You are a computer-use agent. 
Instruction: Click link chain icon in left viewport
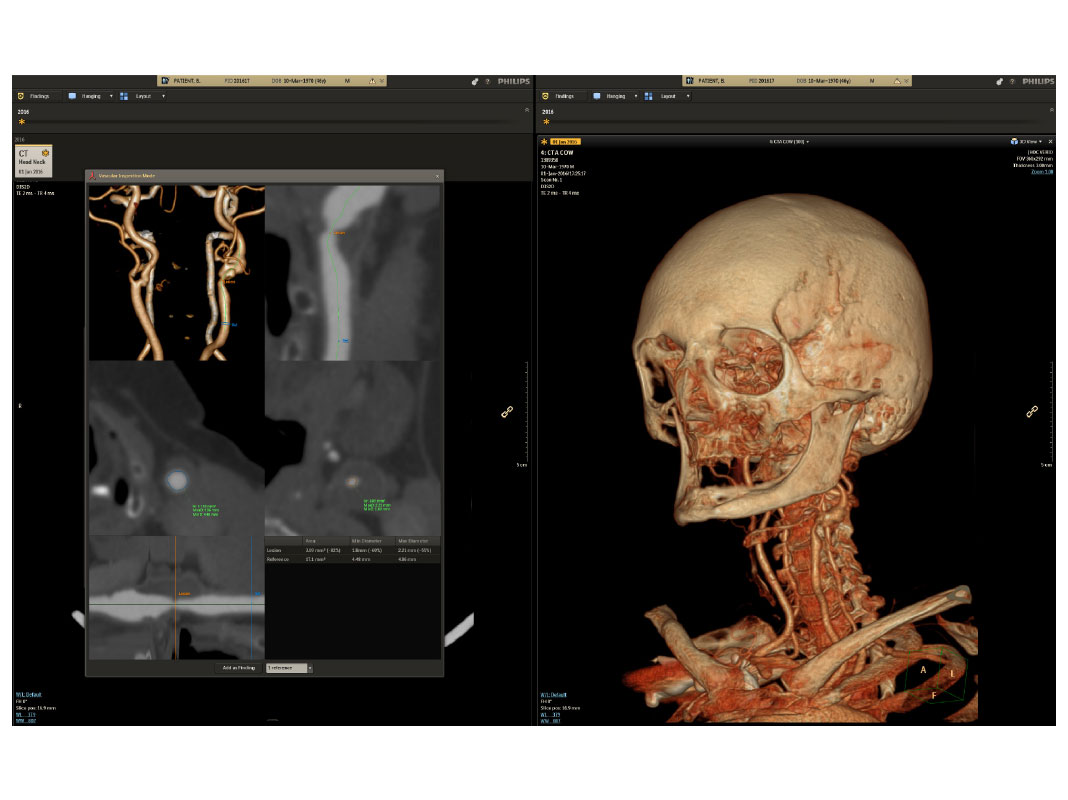(x=507, y=412)
